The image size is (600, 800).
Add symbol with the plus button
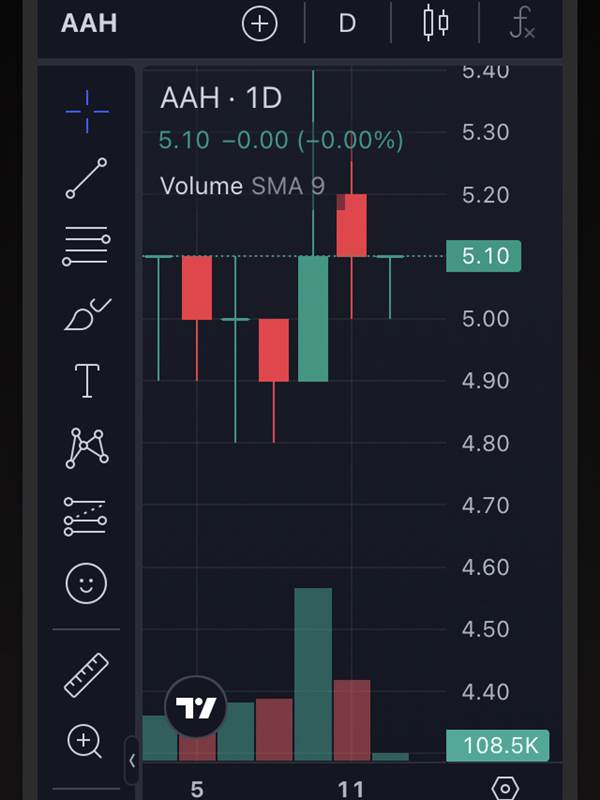click(x=259, y=23)
